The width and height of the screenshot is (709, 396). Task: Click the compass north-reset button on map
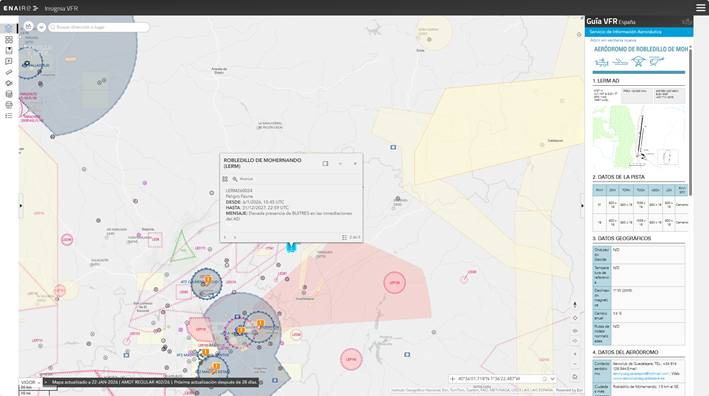pyautogui.click(x=575, y=305)
